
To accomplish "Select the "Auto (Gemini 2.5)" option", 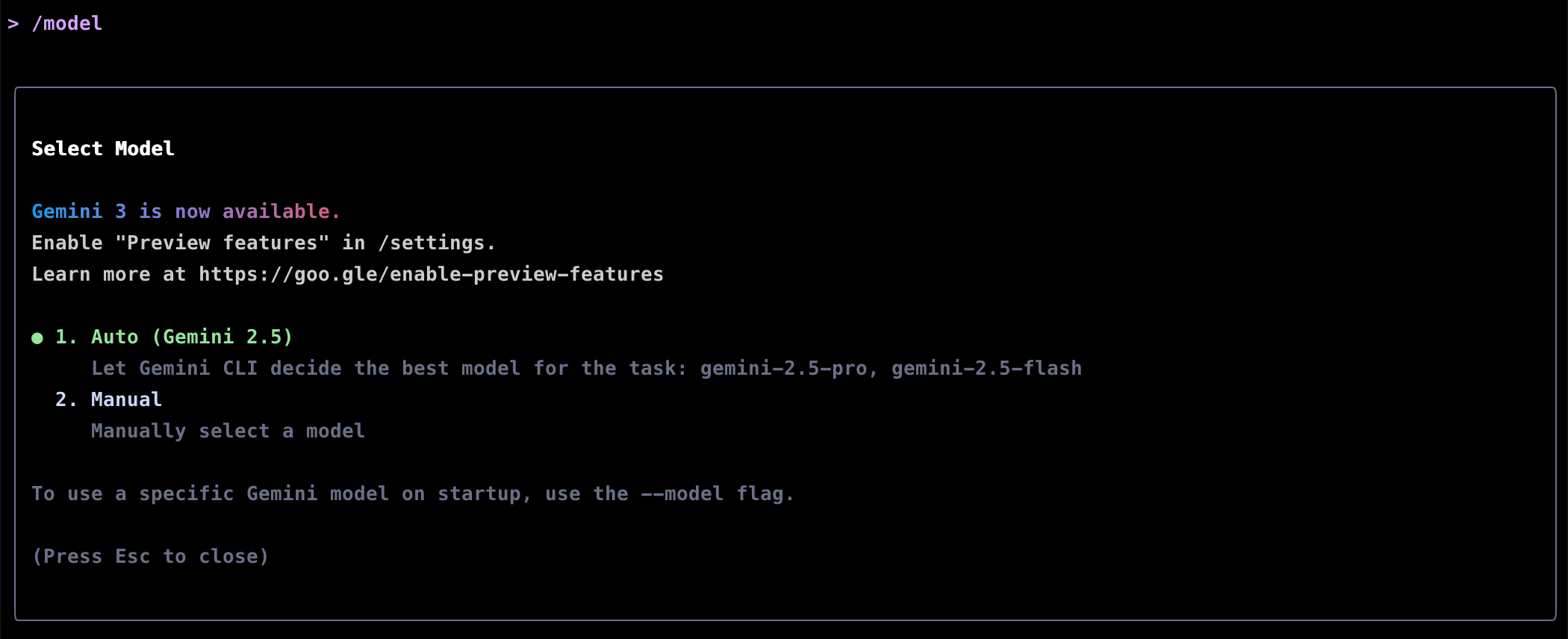I will 191,337.
